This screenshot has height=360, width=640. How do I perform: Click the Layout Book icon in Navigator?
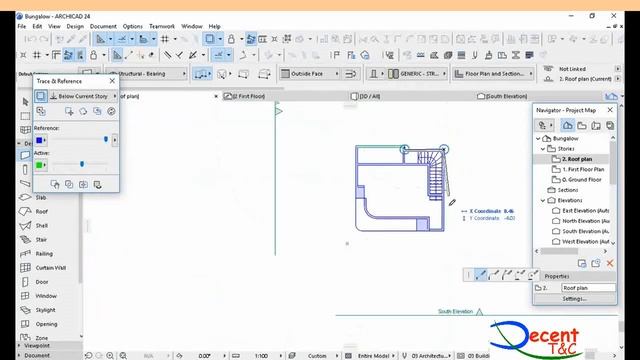click(x=596, y=126)
